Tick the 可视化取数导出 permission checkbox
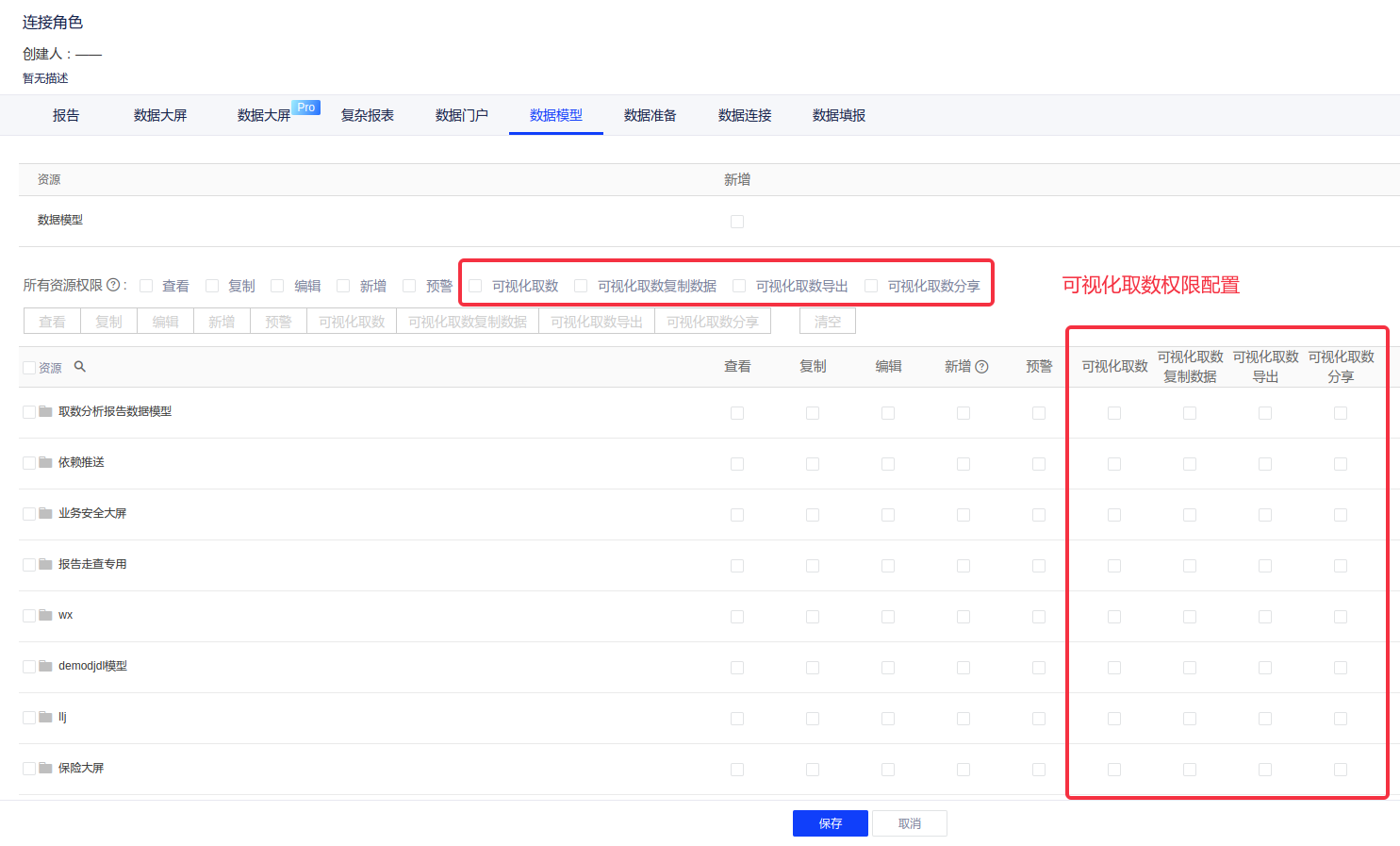The width and height of the screenshot is (1400, 846). point(739,286)
